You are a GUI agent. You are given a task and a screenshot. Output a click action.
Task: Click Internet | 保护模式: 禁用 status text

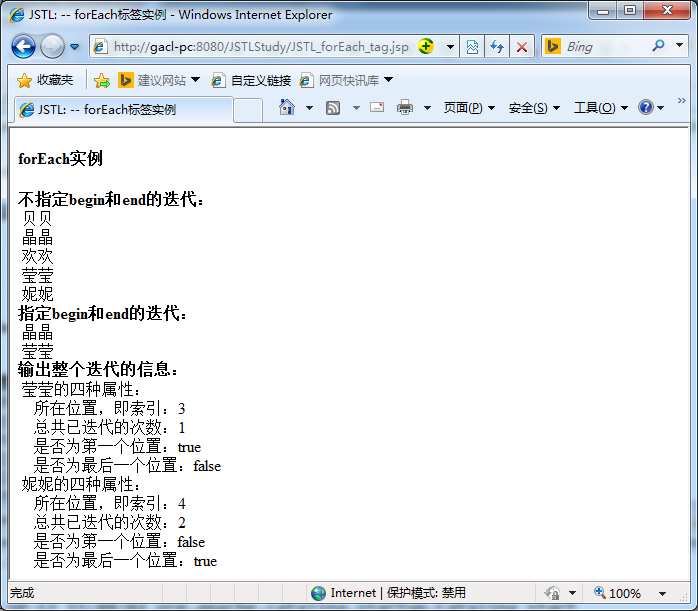pyautogui.click(x=398, y=593)
